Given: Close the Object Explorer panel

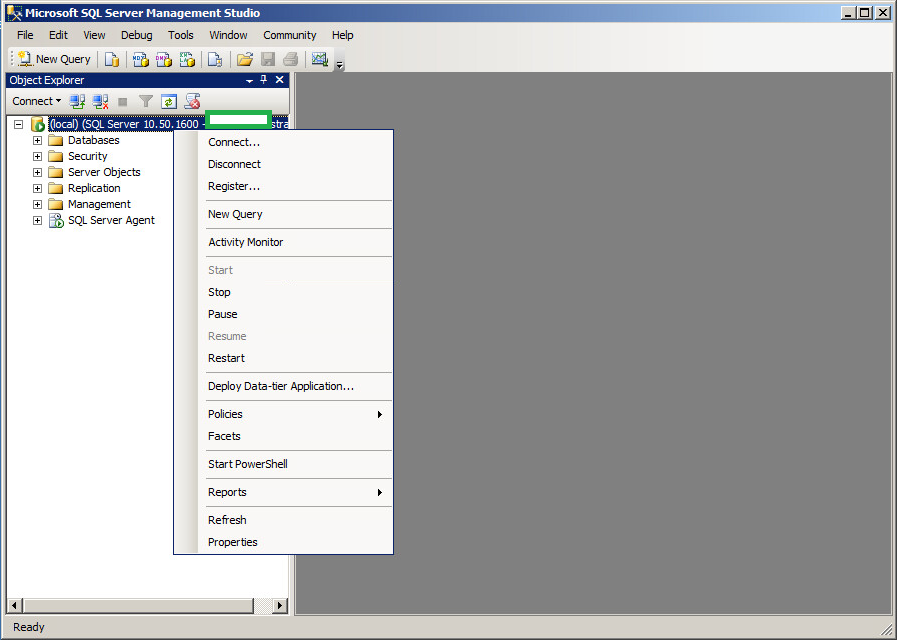Looking at the screenshot, I should click(x=280, y=80).
